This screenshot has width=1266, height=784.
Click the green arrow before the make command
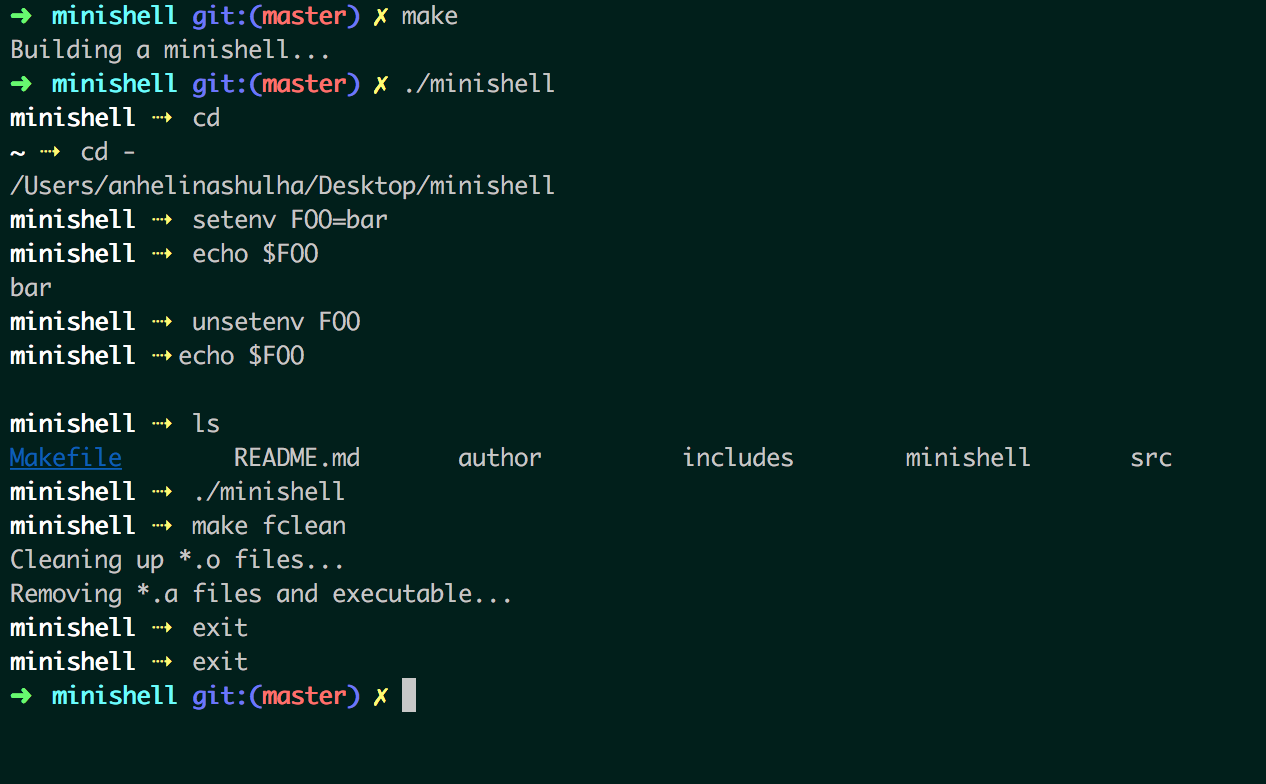[21, 16]
